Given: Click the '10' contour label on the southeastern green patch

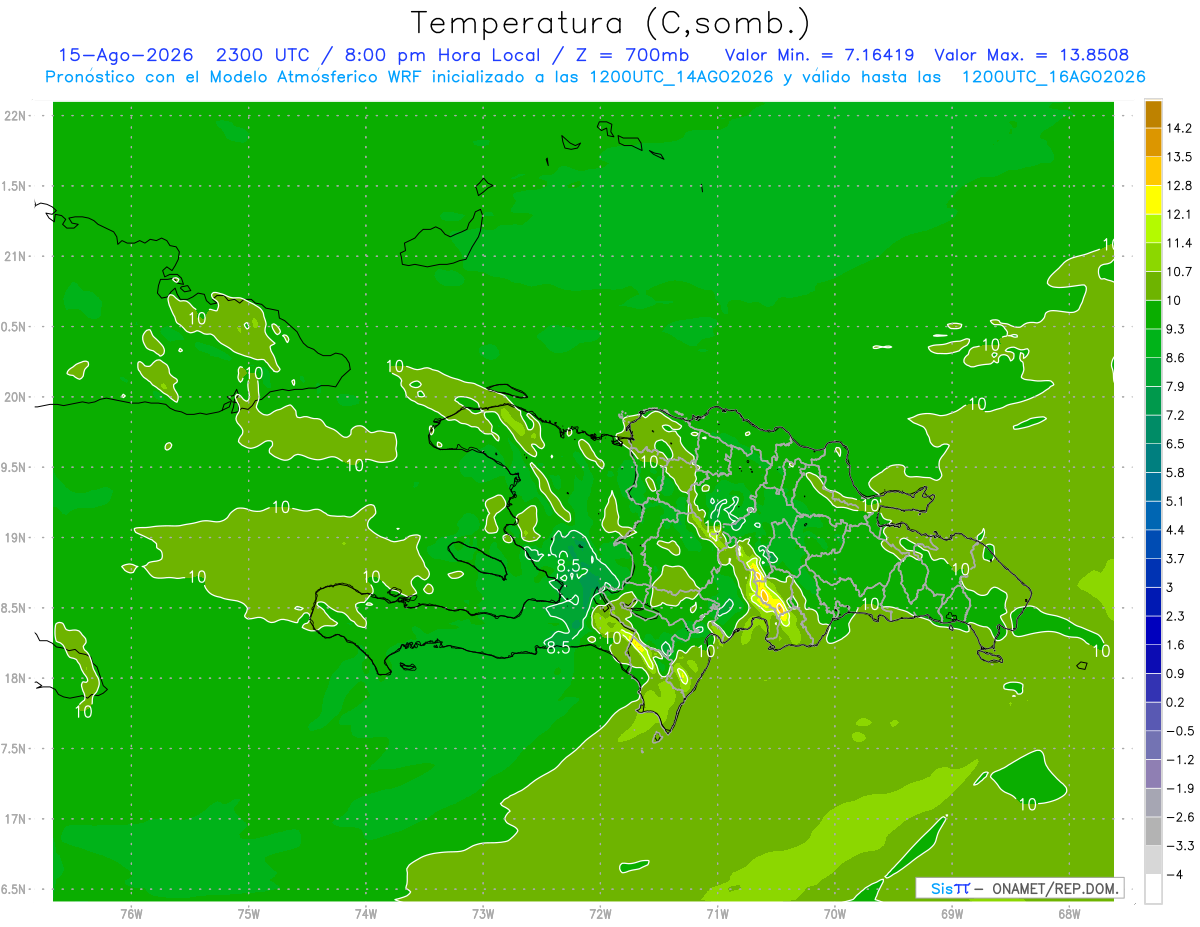Looking at the screenshot, I should [1027, 804].
